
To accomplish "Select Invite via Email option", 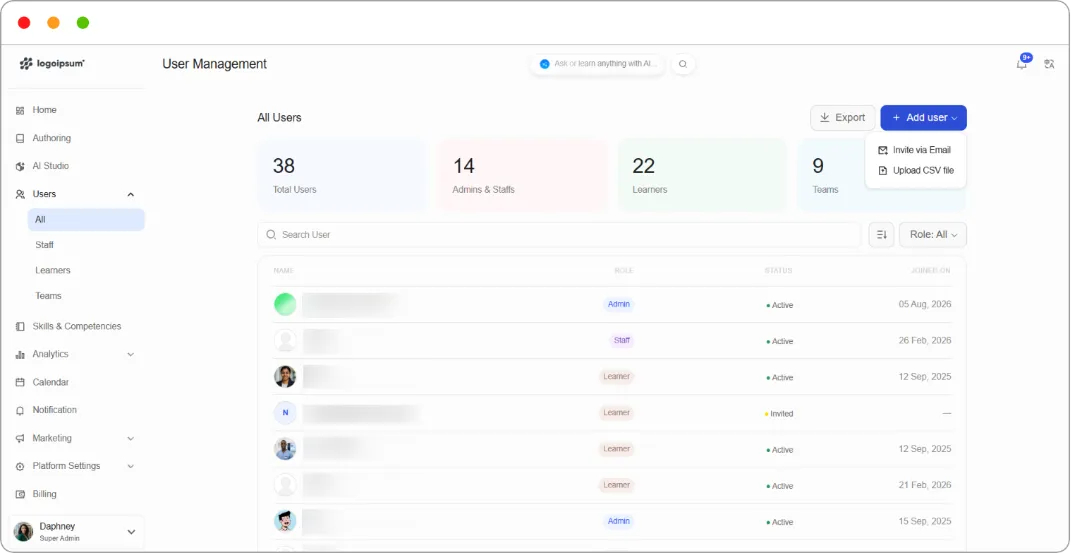I will [x=915, y=150].
